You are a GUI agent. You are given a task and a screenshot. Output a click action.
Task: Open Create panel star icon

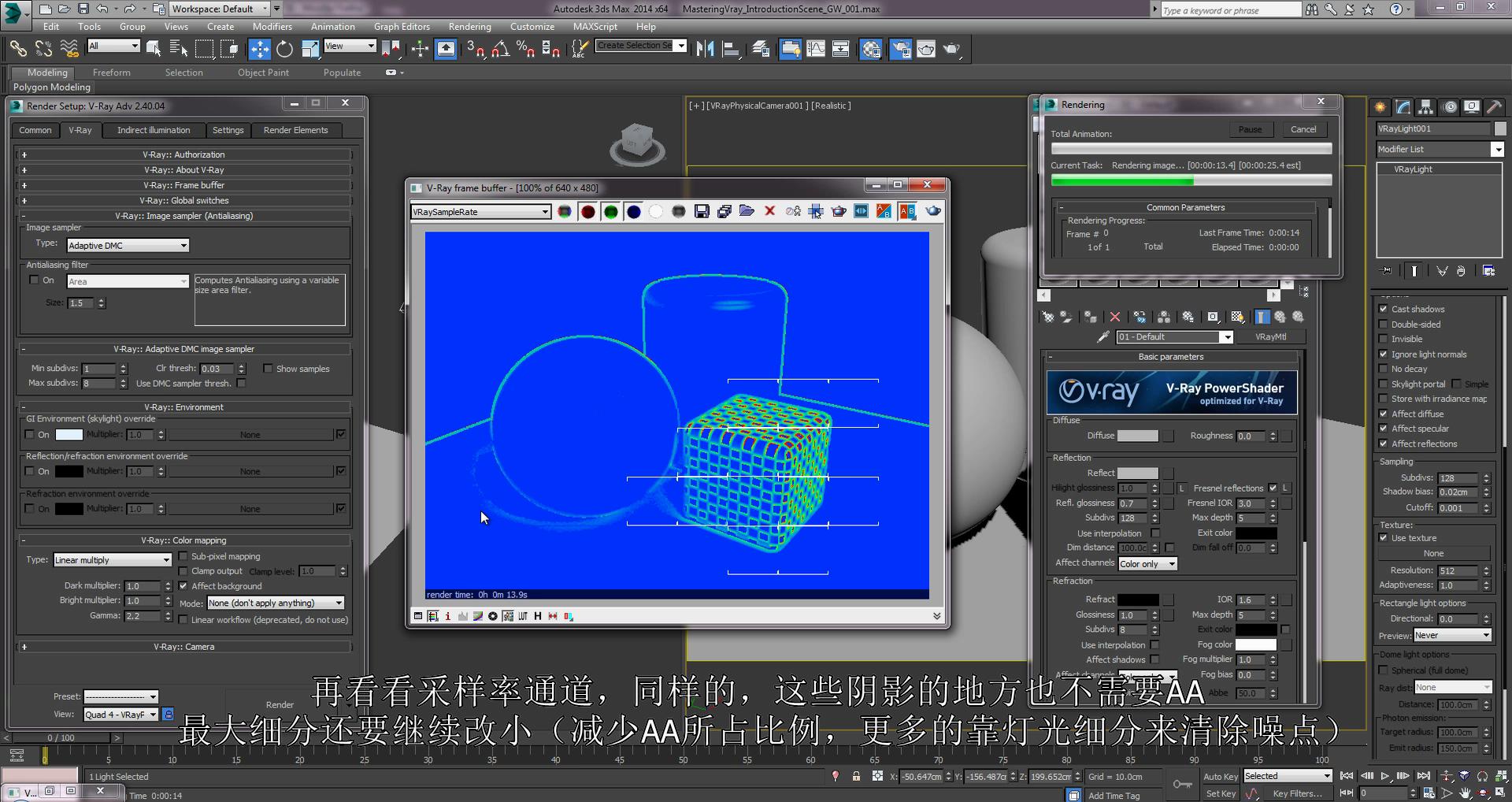click(1380, 107)
